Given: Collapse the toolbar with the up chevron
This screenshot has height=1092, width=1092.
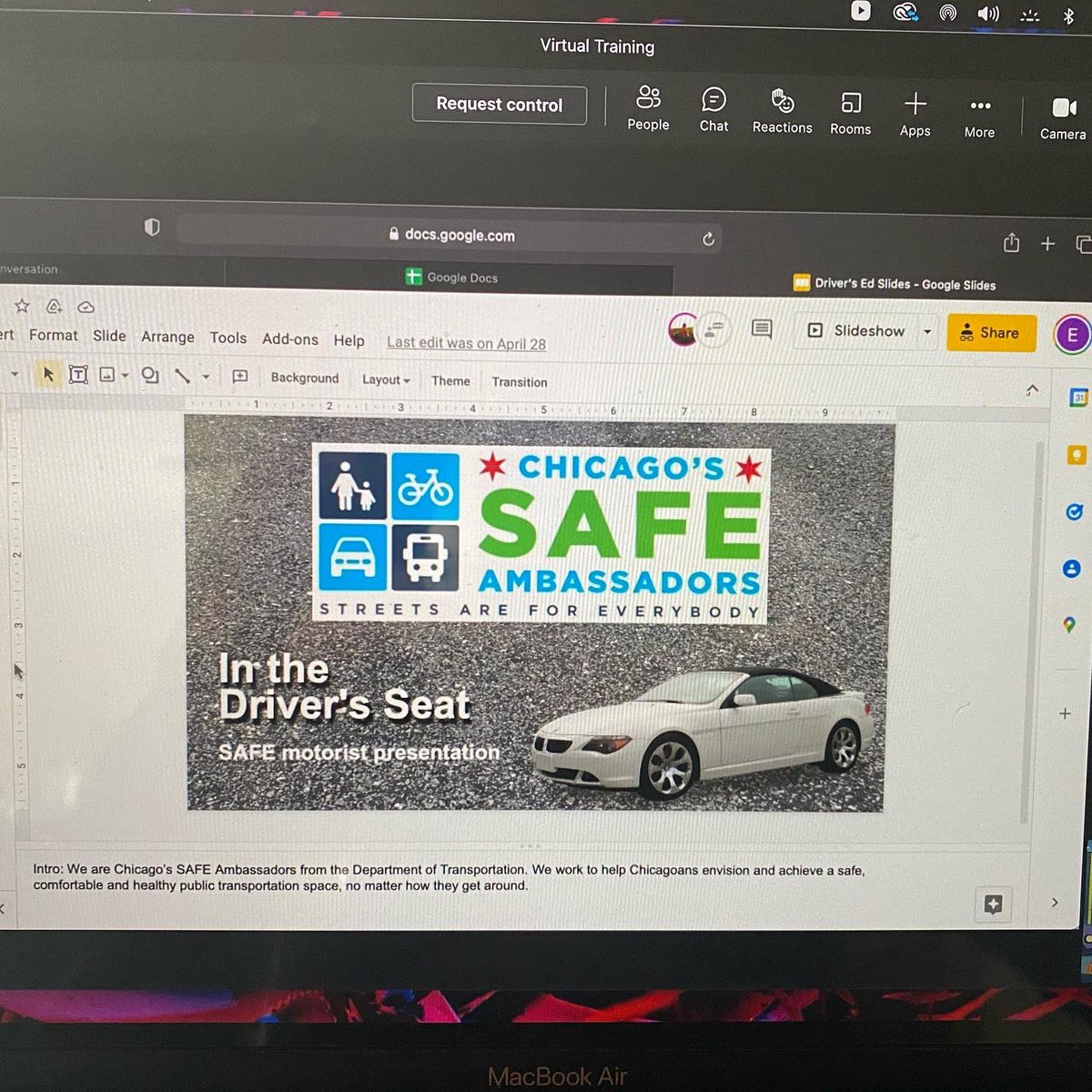Looking at the screenshot, I should (1032, 389).
